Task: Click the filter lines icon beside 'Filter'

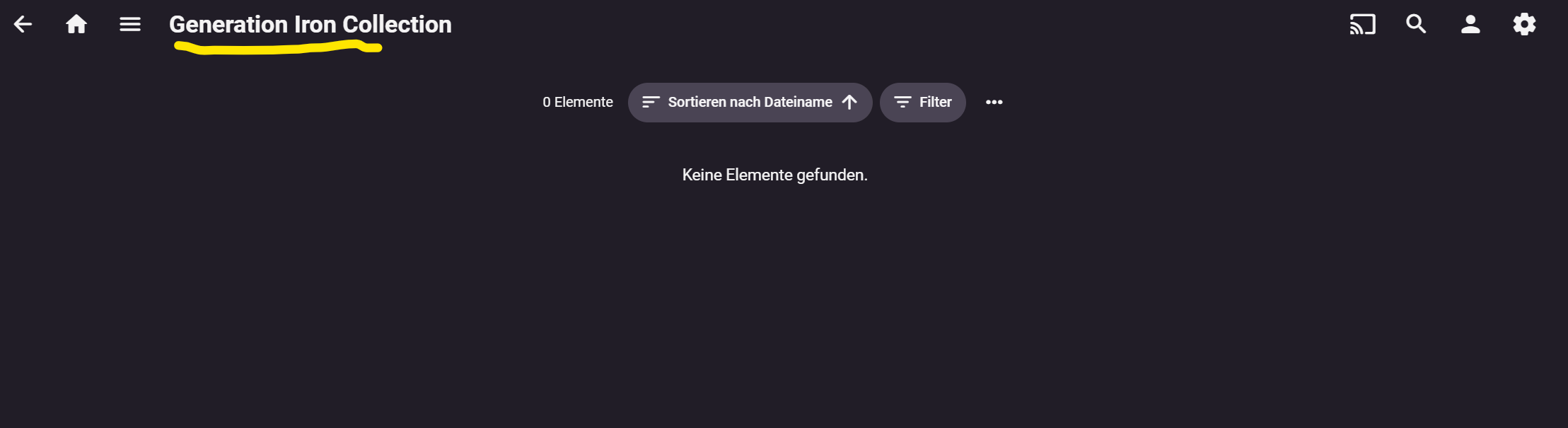Action: click(902, 103)
